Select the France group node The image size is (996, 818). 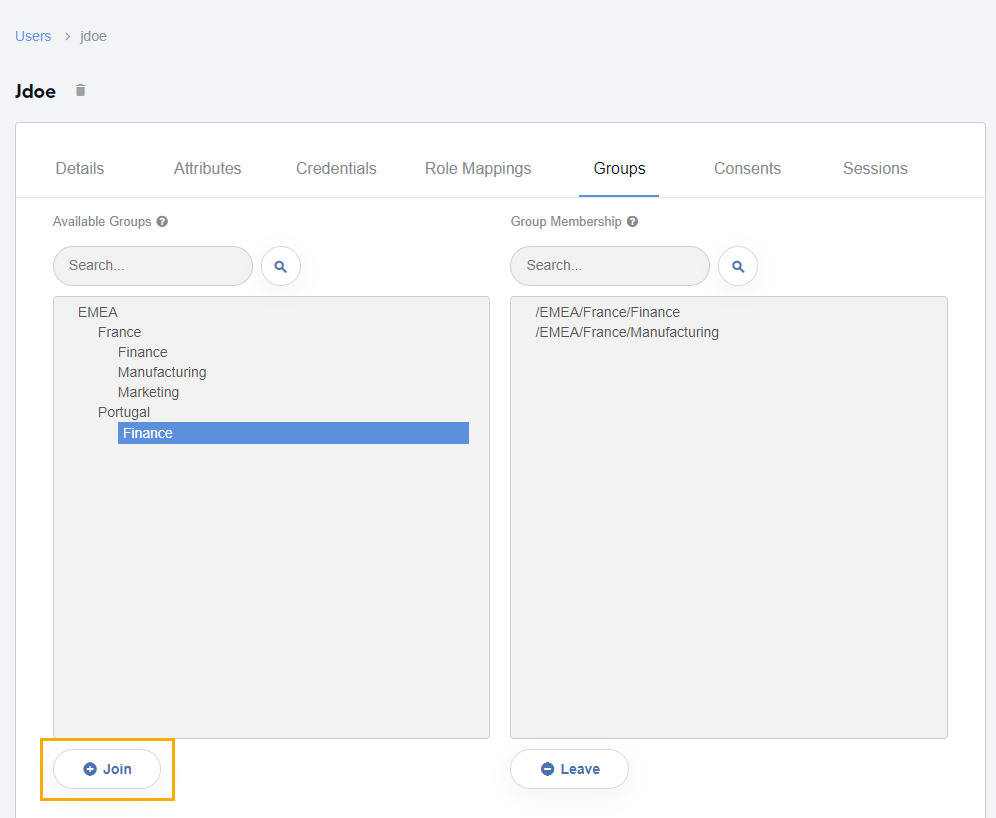point(119,332)
